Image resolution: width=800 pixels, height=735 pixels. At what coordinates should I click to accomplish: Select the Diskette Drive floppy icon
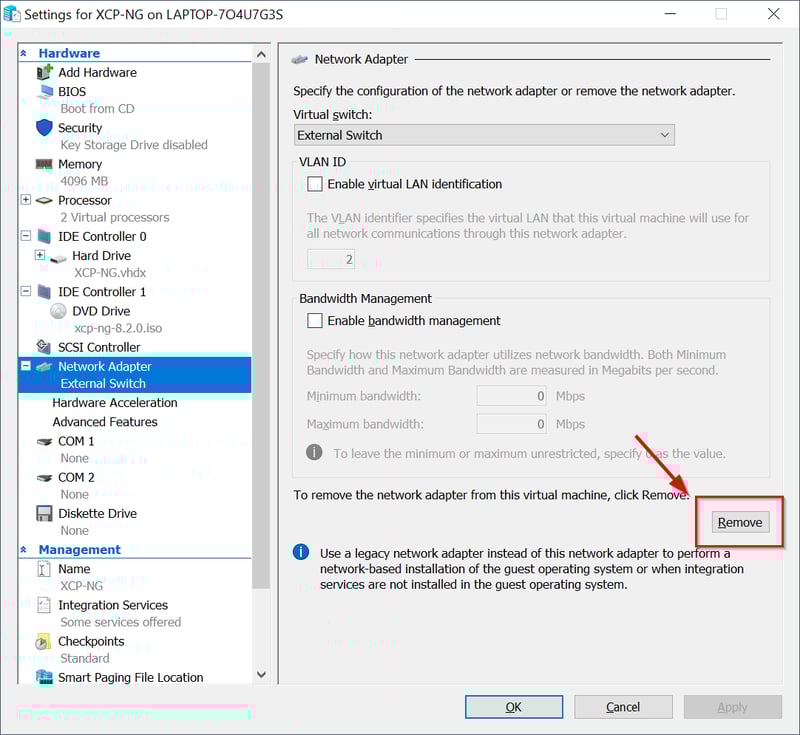[44, 513]
